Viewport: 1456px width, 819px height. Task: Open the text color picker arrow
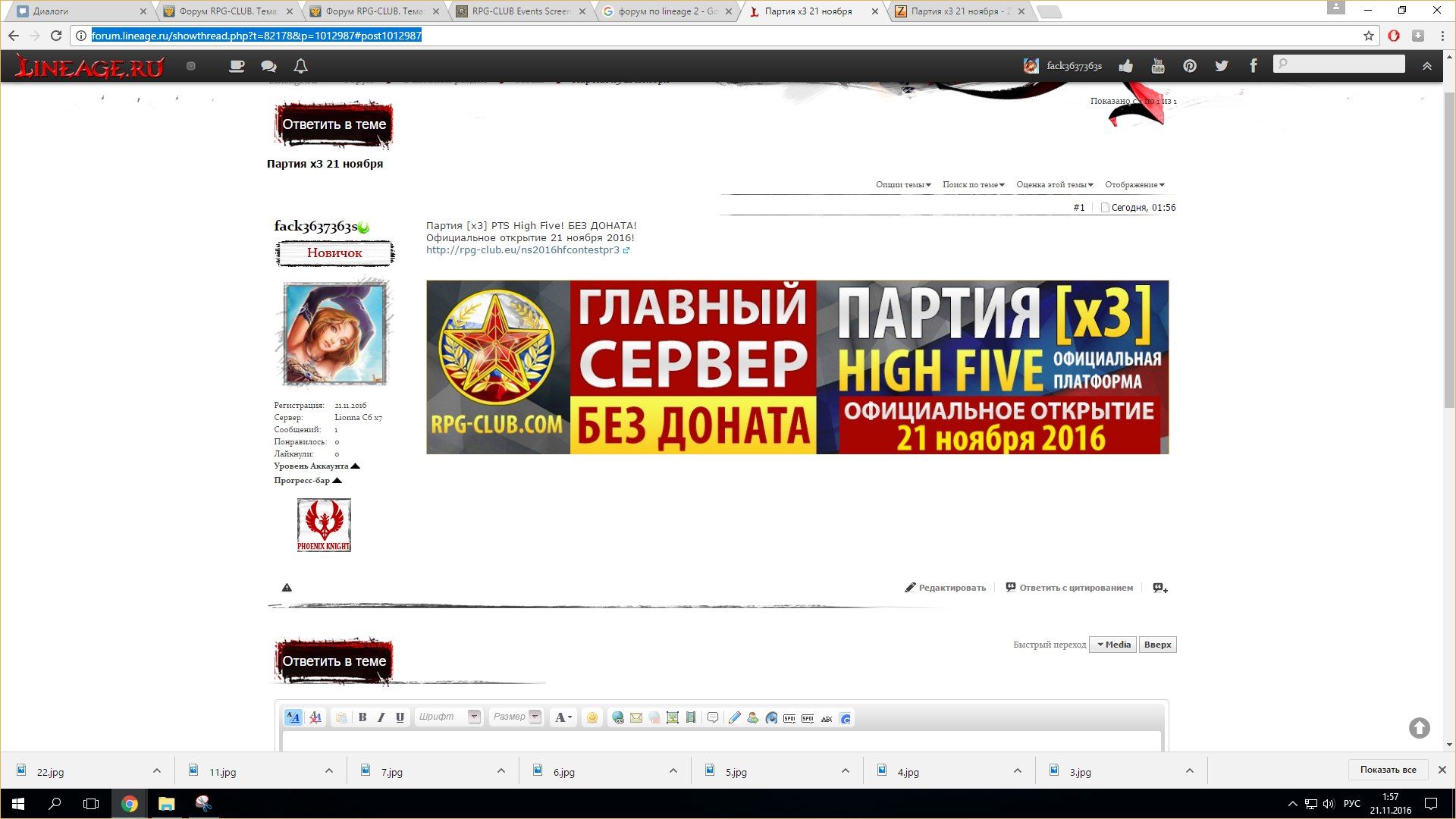point(570,717)
